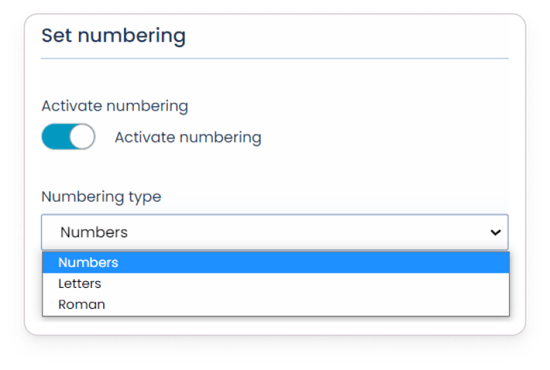The height and width of the screenshot is (370, 550).
Task: Click the Activate numbering label beside the switch
Action: (188, 137)
